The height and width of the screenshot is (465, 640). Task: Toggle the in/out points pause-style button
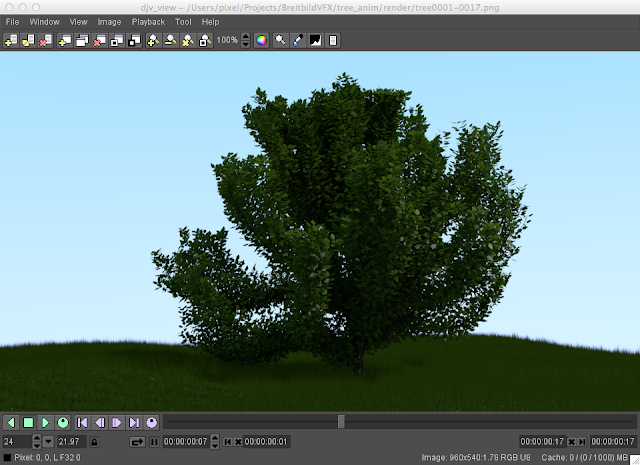[154, 442]
